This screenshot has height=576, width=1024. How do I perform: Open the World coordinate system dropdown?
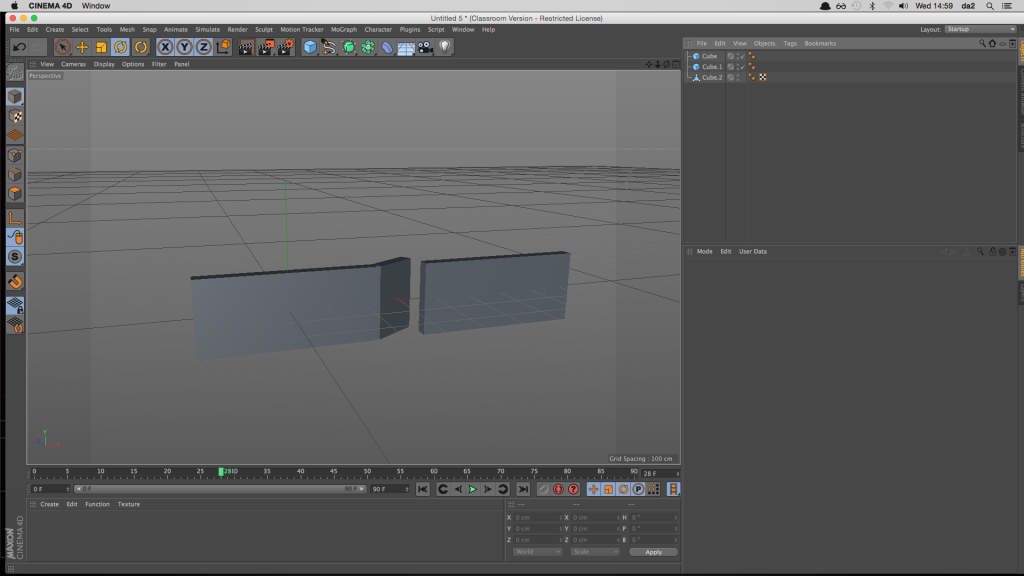[536, 551]
